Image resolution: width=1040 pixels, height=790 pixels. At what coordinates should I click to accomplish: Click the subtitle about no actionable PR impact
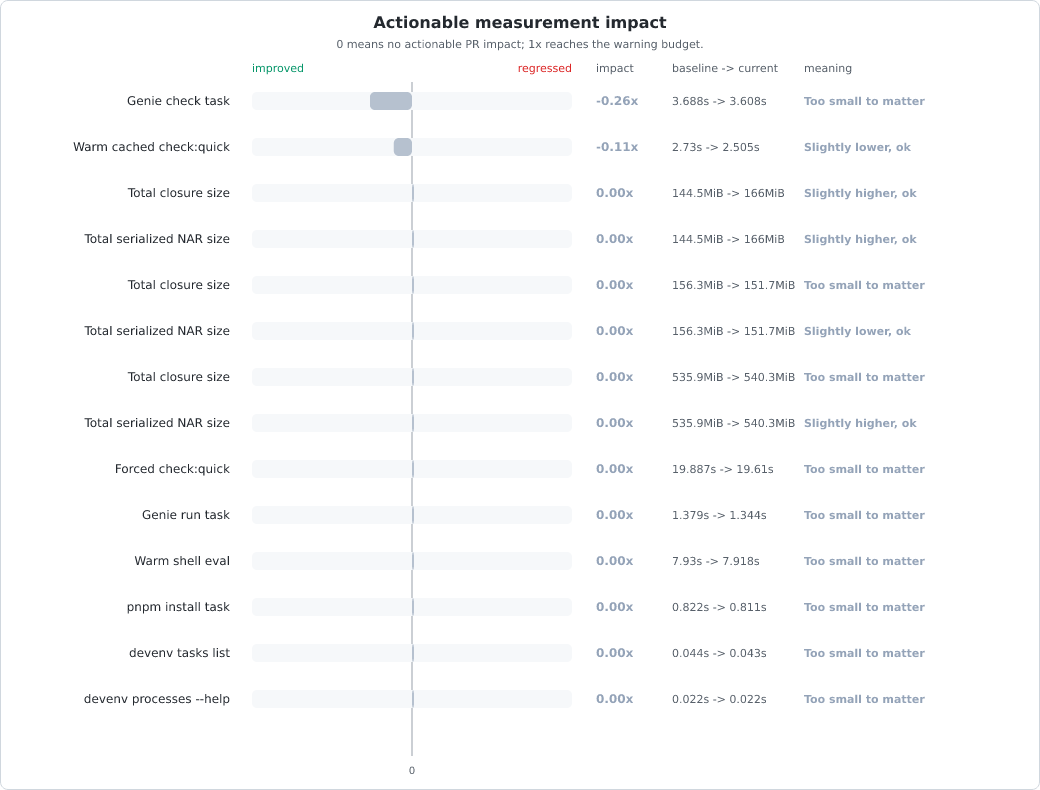(x=519, y=44)
